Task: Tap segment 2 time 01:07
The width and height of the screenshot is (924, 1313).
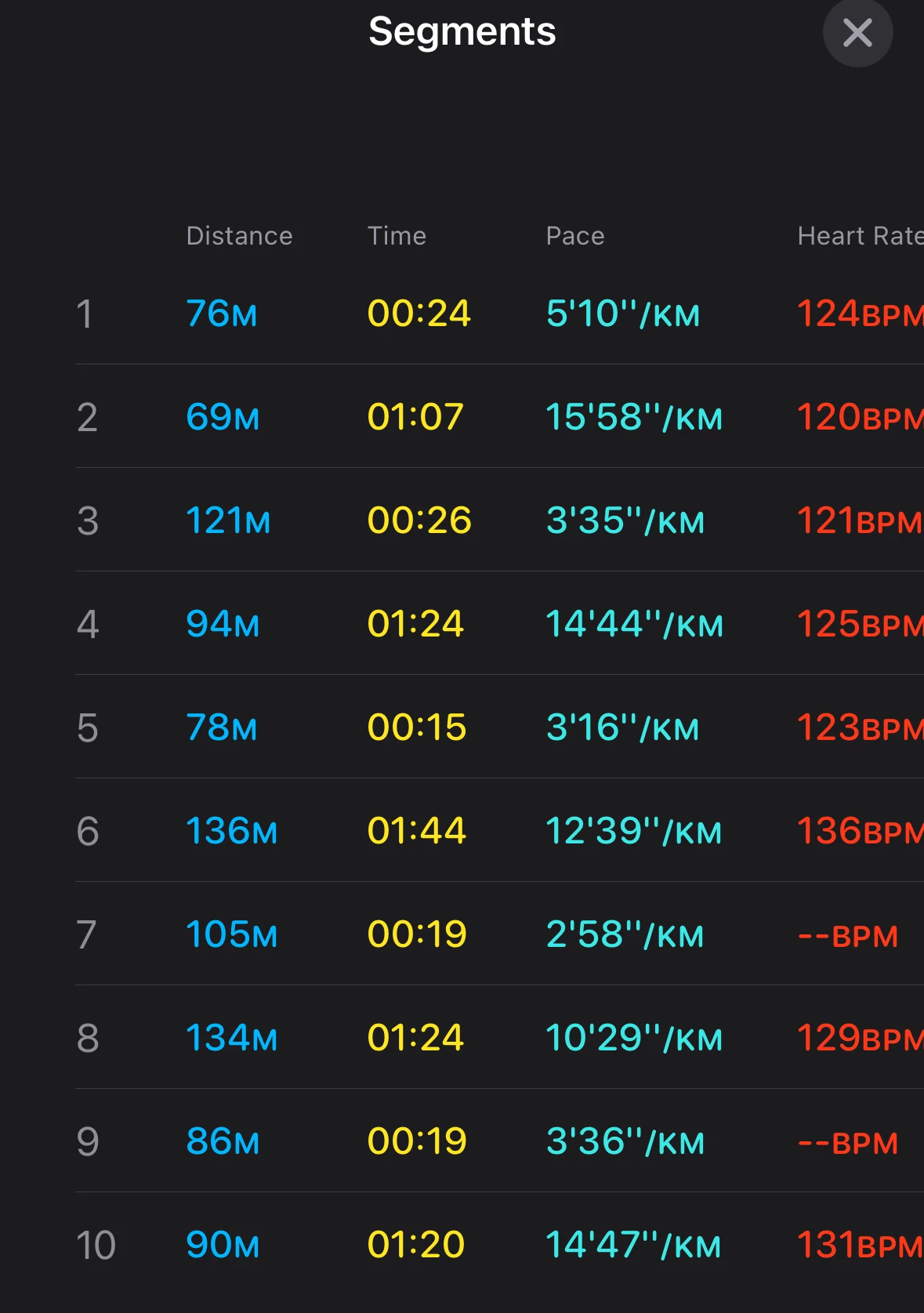Action: point(415,417)
